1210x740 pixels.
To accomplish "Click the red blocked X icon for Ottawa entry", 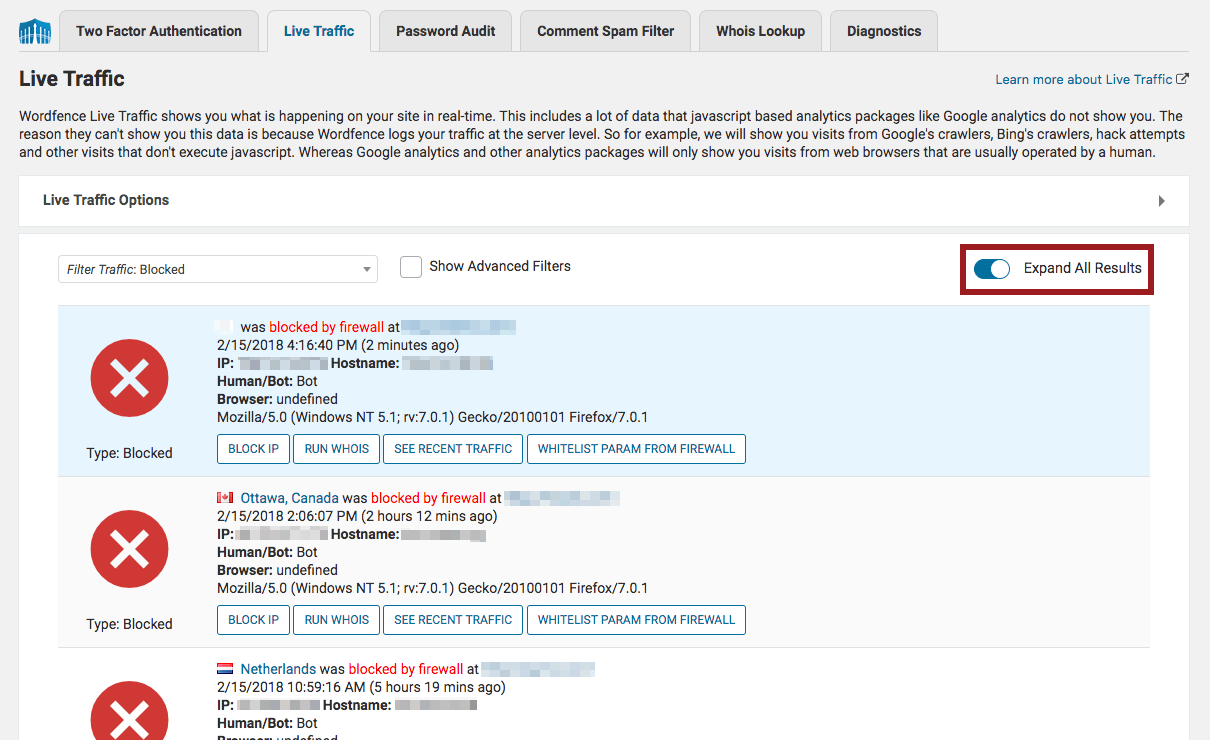I will click(x=129, y=548).
